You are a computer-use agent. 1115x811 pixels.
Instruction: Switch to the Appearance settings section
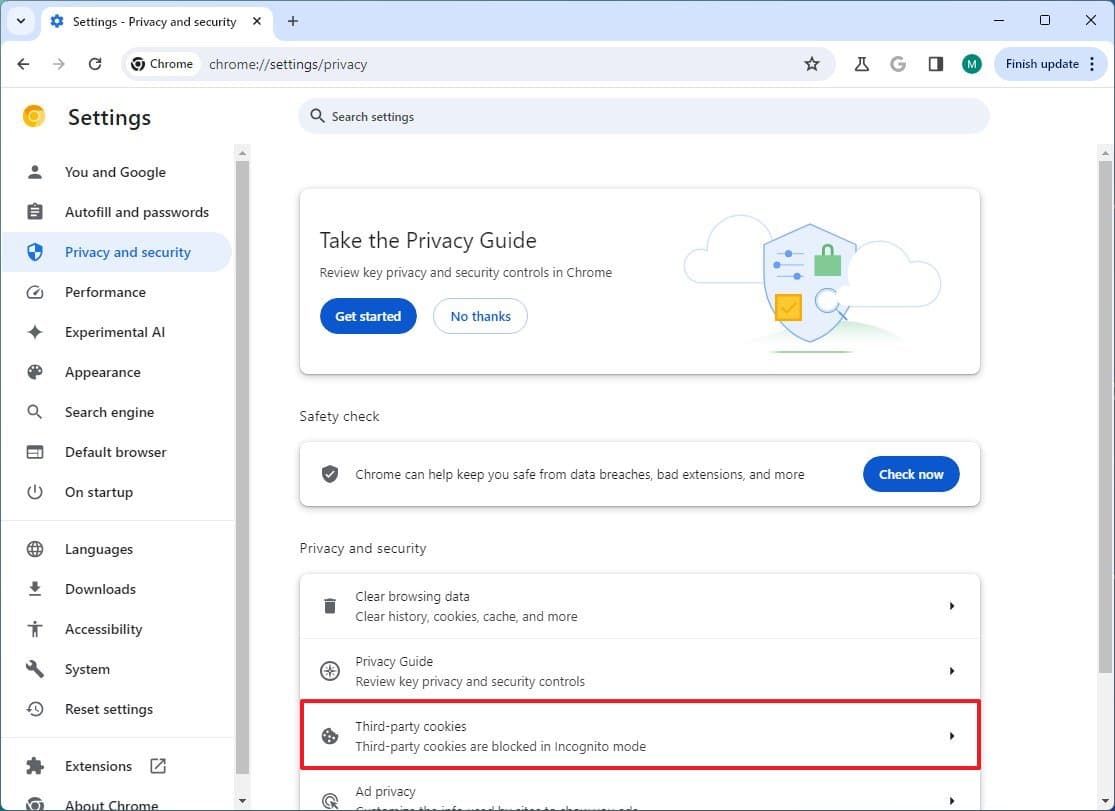pyautogui.click(x=102, y=372)
